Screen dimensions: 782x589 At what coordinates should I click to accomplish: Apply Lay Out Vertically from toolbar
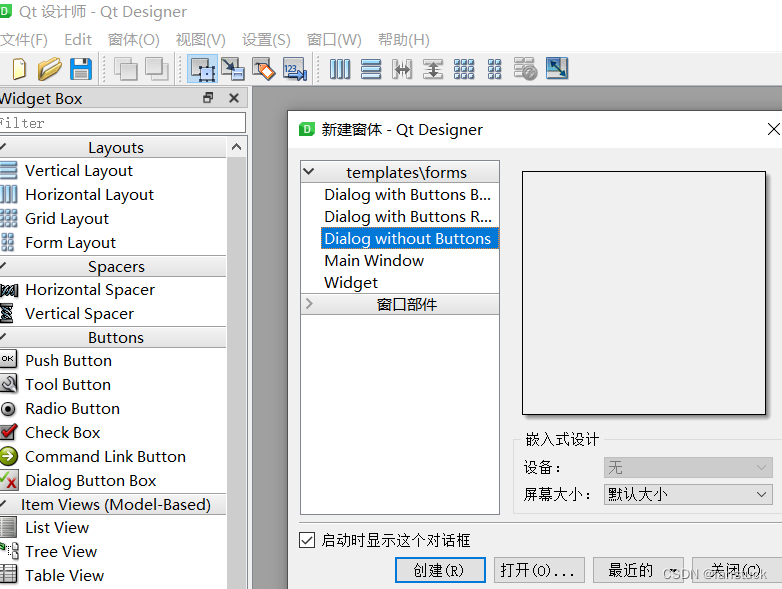point(371,69)
